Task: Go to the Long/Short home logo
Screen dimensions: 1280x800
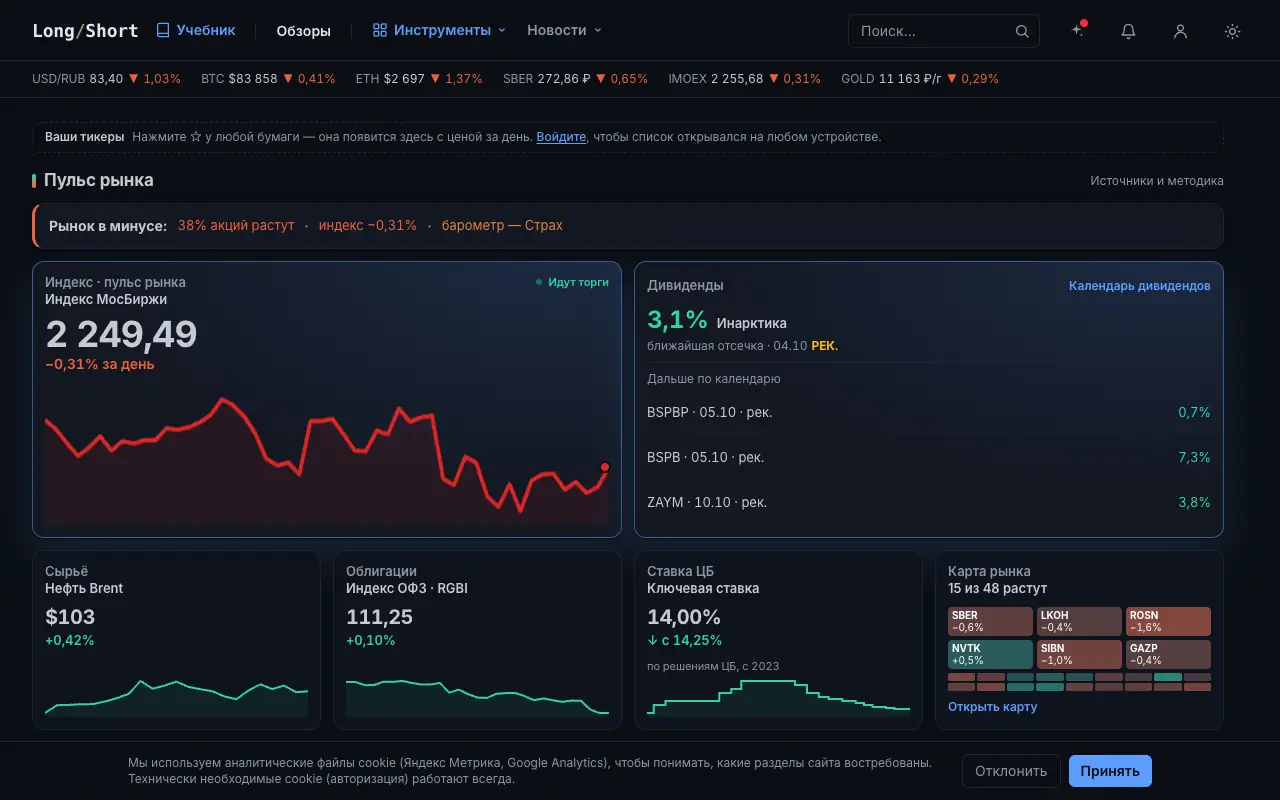Action: 85,31
